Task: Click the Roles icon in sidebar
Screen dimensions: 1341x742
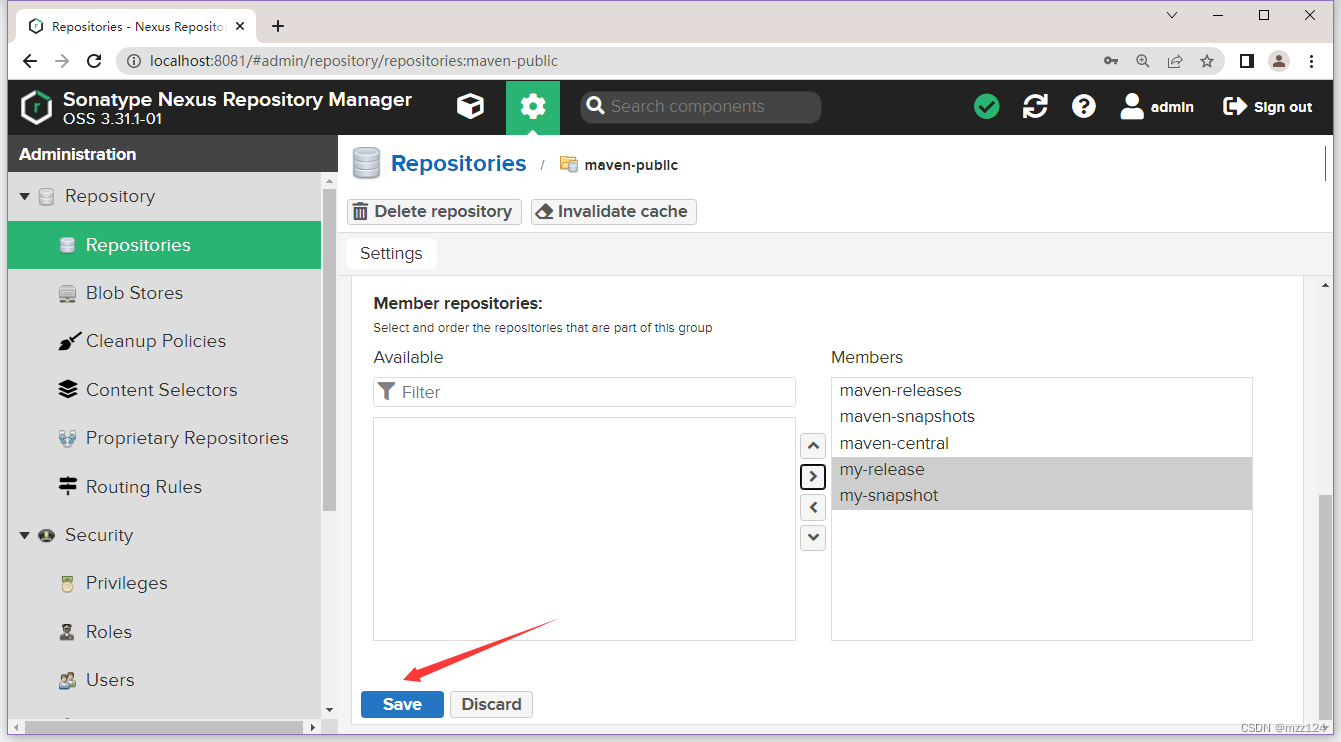Action: [68, 632]
